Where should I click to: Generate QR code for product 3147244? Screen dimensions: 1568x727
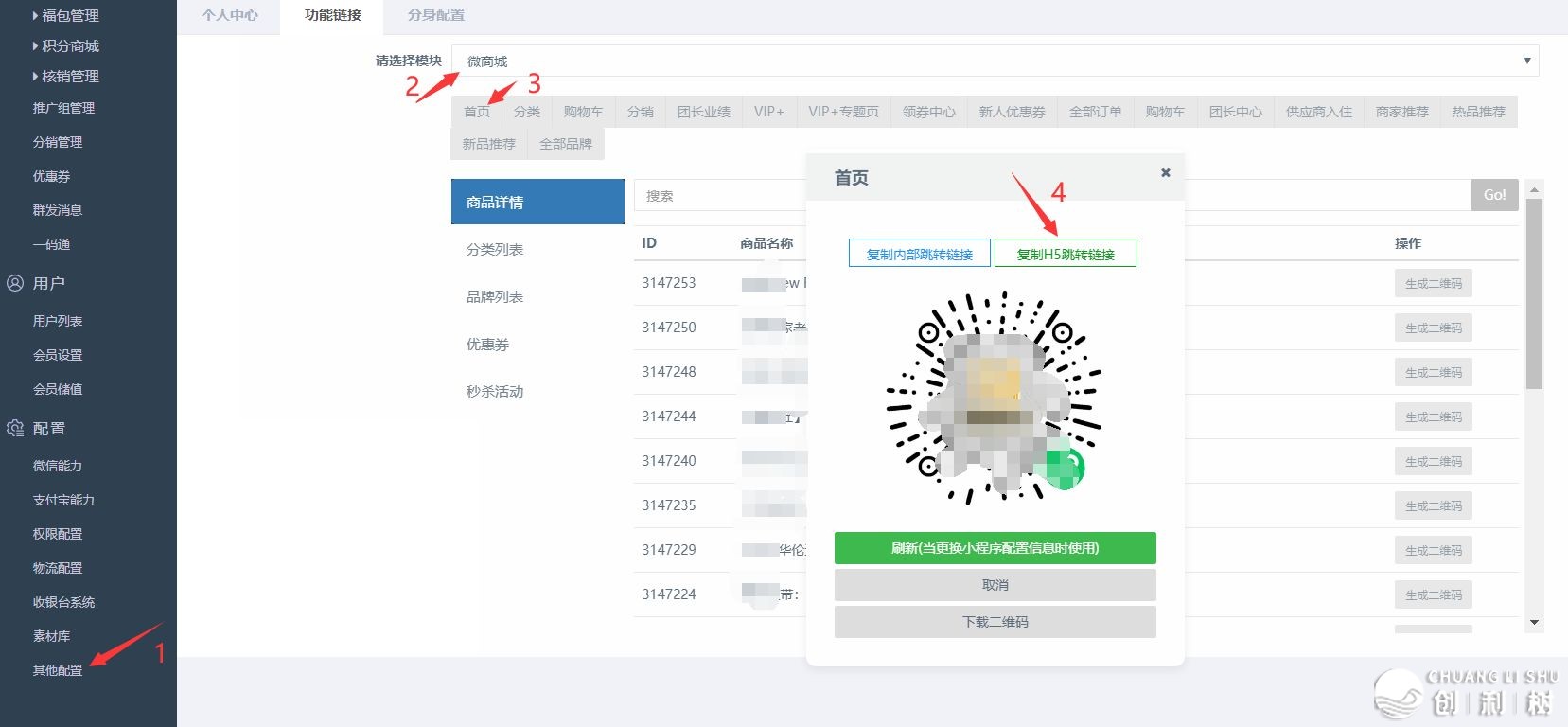tap(1434, 417)
